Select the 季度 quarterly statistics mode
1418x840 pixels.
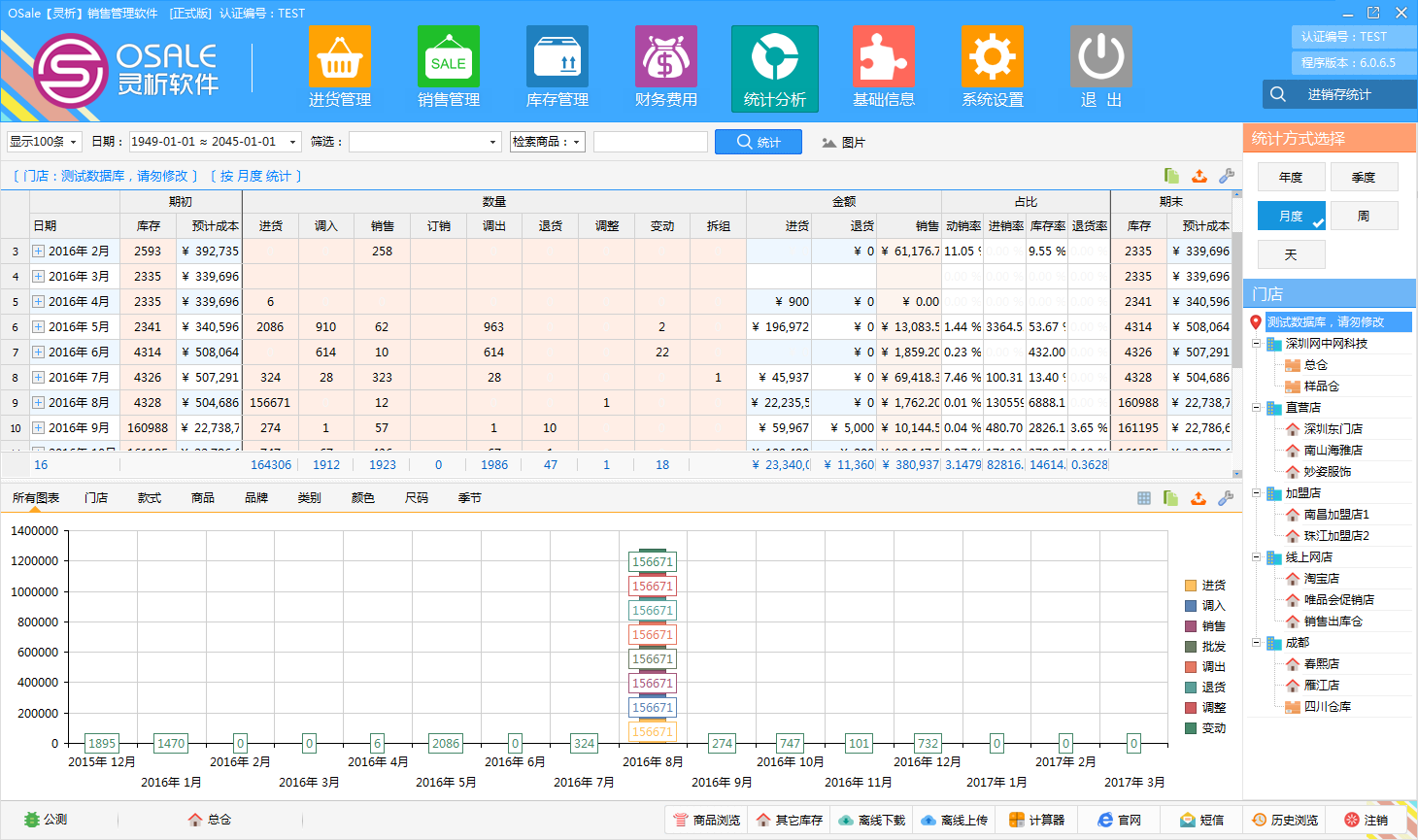tap(1364, 177)
